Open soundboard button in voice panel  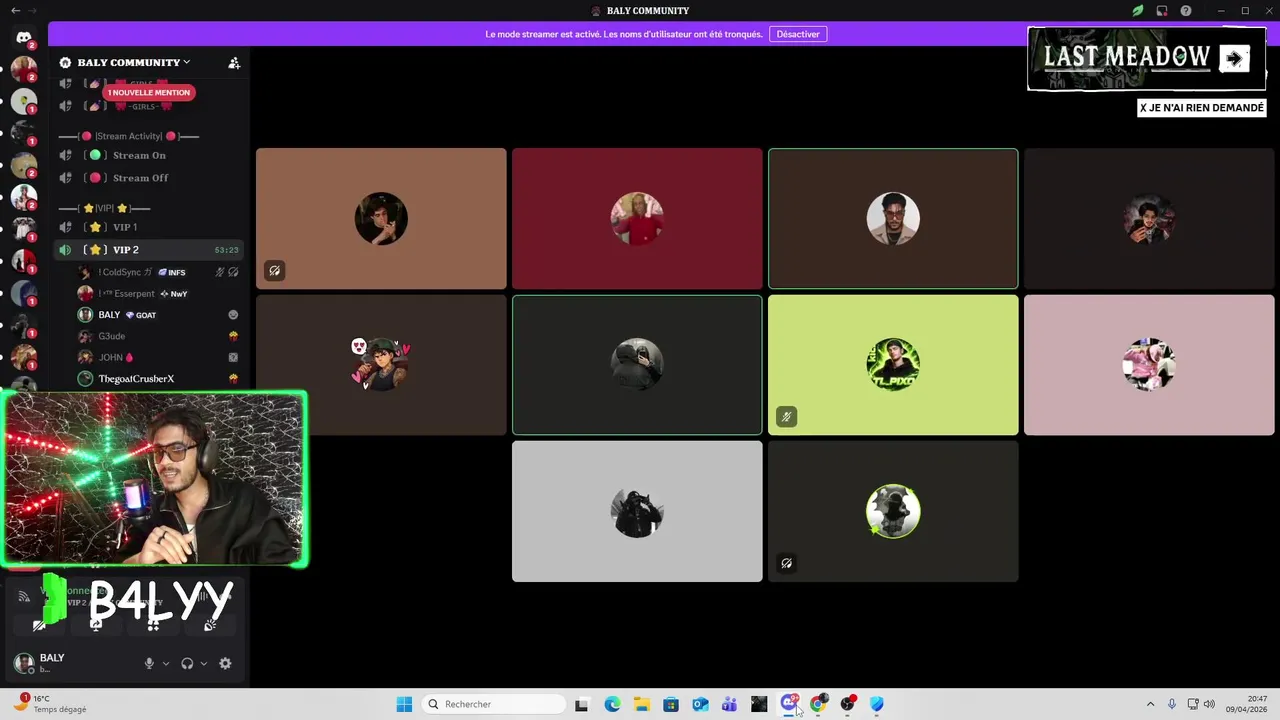click(210, 625)
